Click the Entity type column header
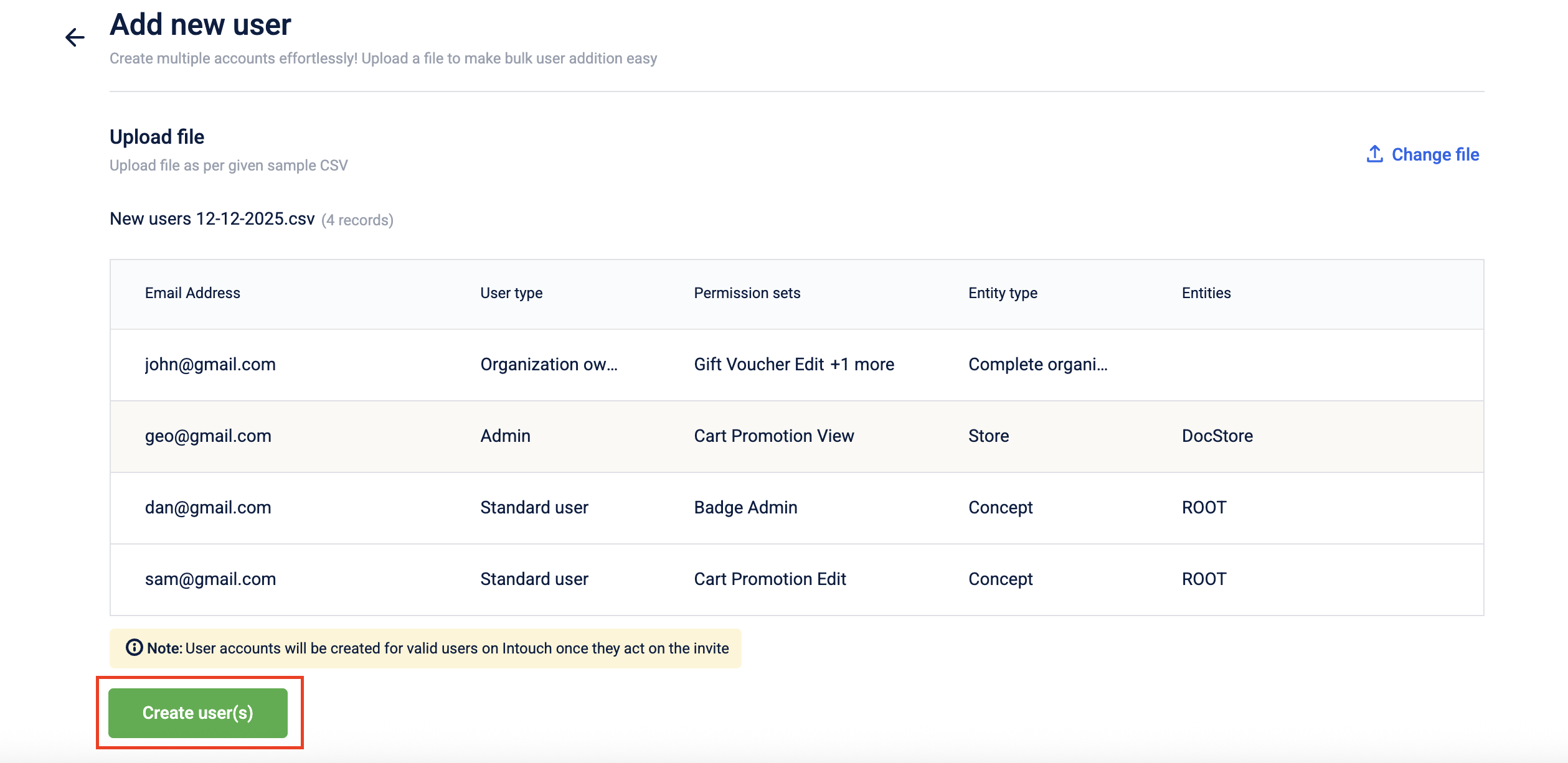The image size is (1568, 763). tap(1002, 293)
